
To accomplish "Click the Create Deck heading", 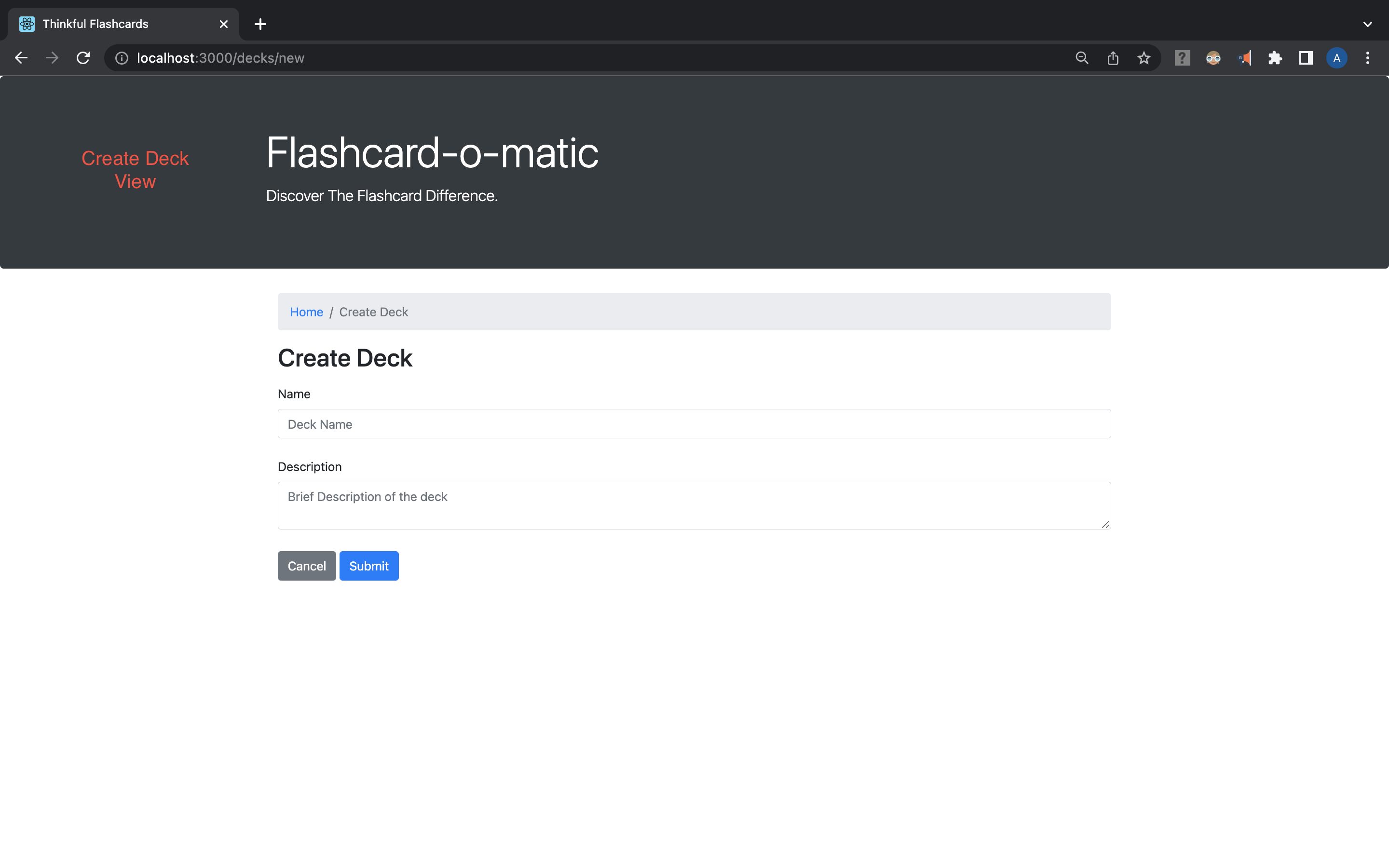I will pos(345,358).
